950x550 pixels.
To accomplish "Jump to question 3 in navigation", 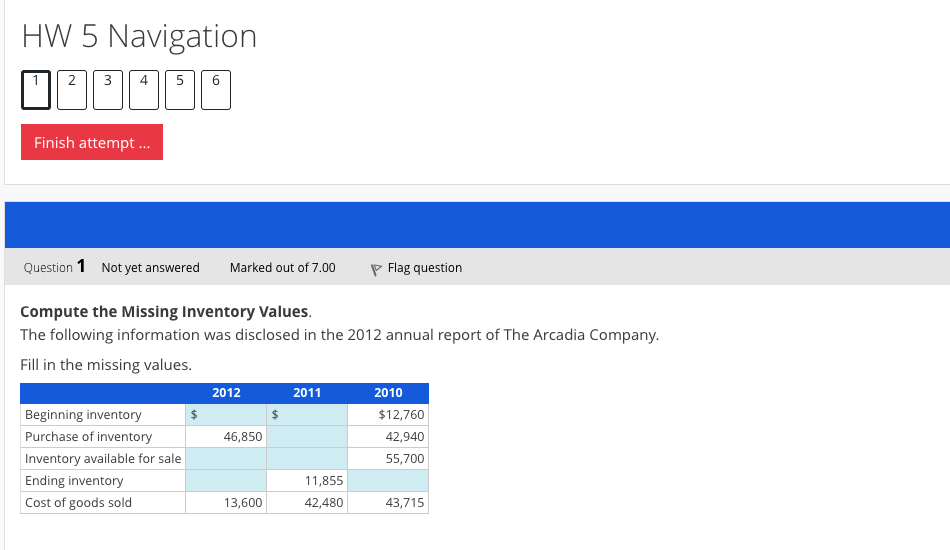I will coord(107,89).
